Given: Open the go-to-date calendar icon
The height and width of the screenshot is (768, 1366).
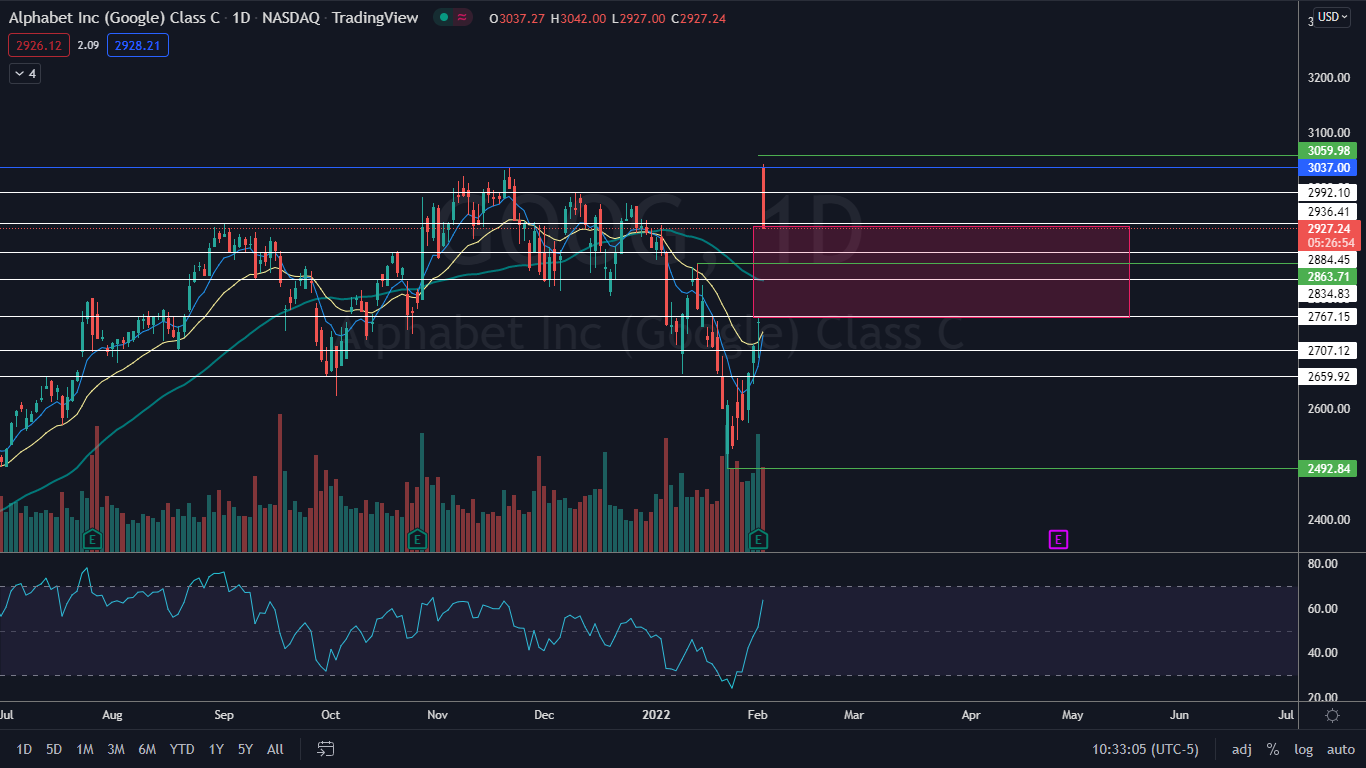Looking at the screenshot, I should click(x=325, y=749).
